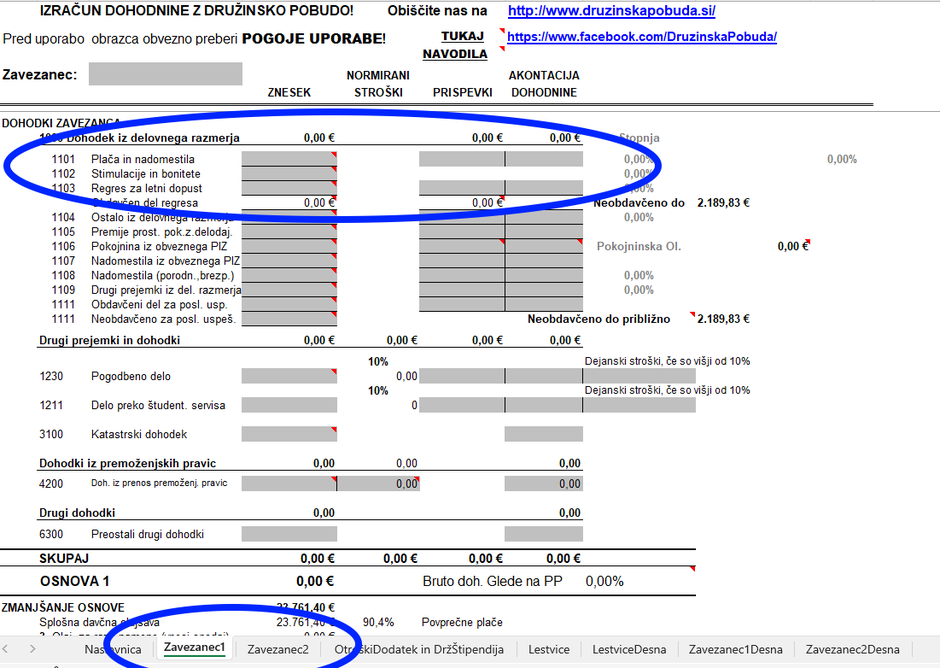Click the Zavezanec name input cell

click(165, 74)
